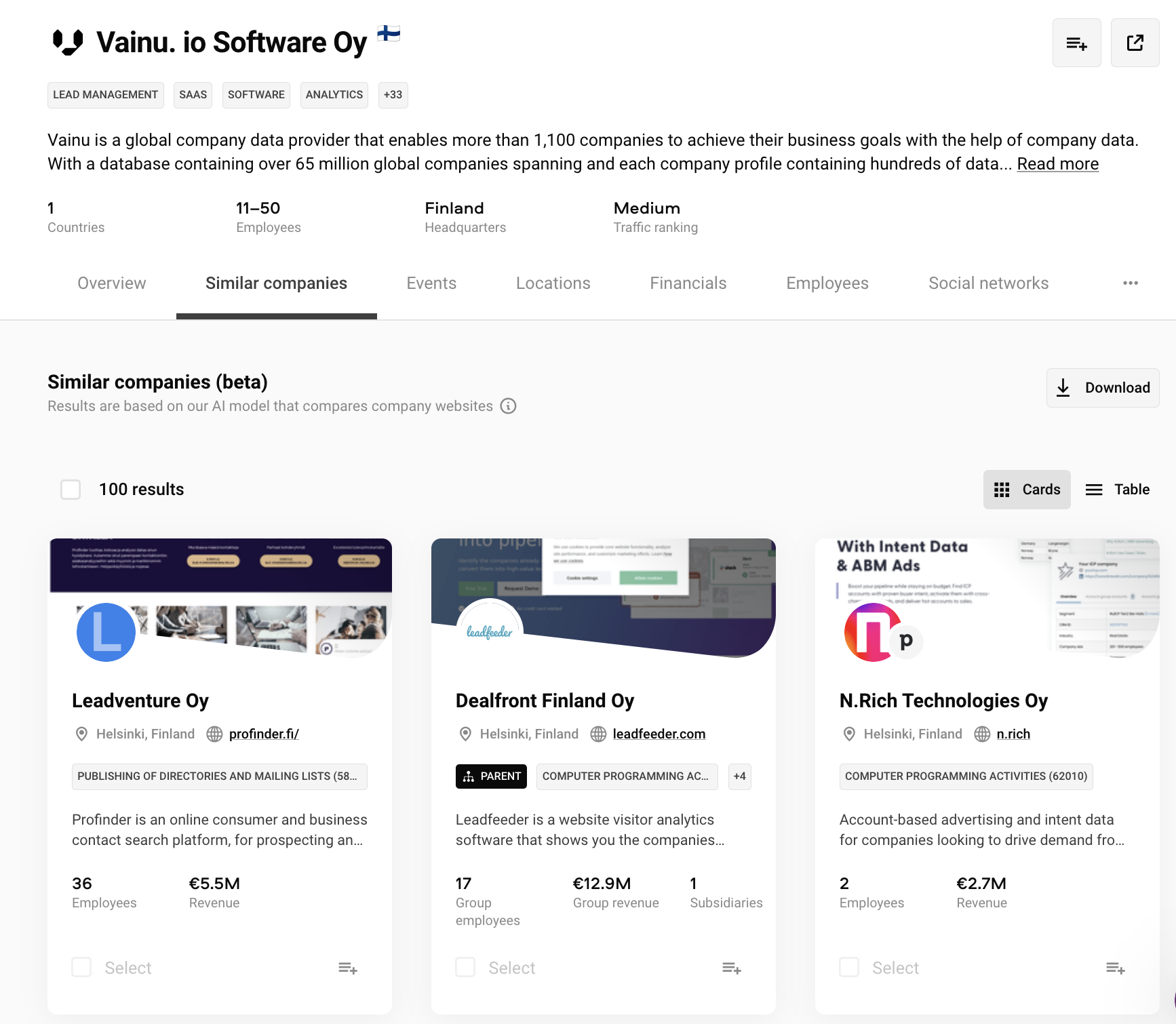Click the info icon next to AI model text
1176x1024 pixels.
point(508,406)
